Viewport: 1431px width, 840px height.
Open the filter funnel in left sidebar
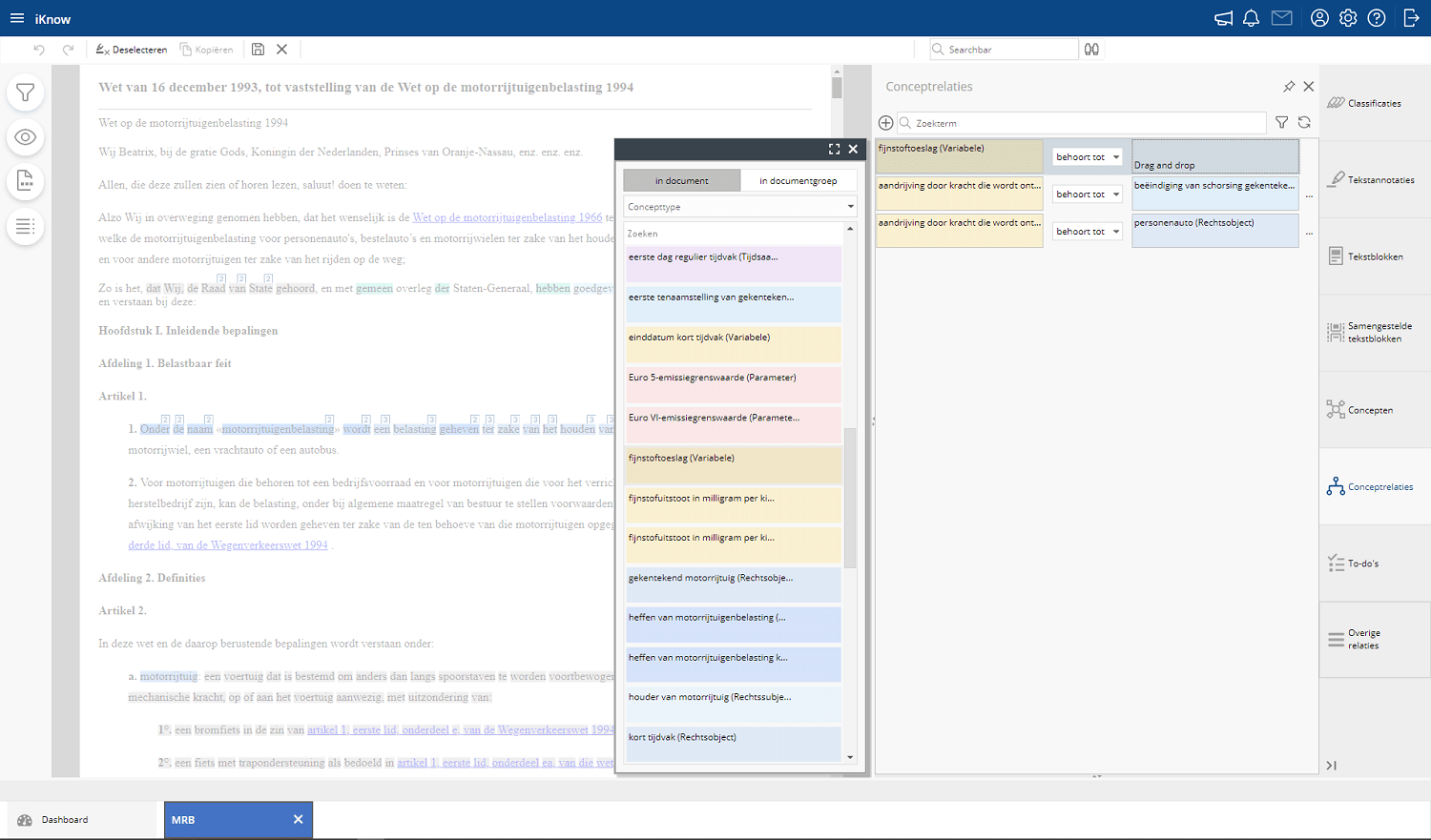(26, 92)
